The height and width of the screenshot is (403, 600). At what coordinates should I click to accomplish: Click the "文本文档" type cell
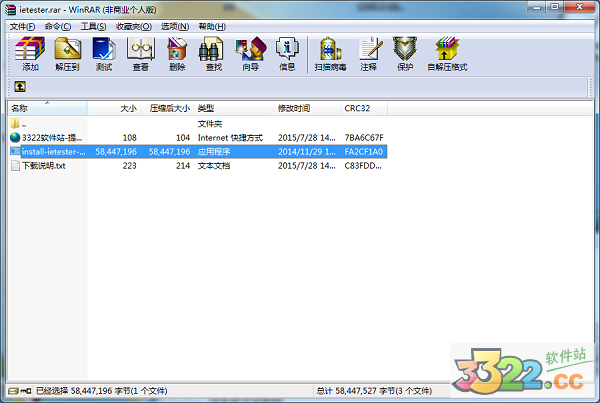[214, 166]
